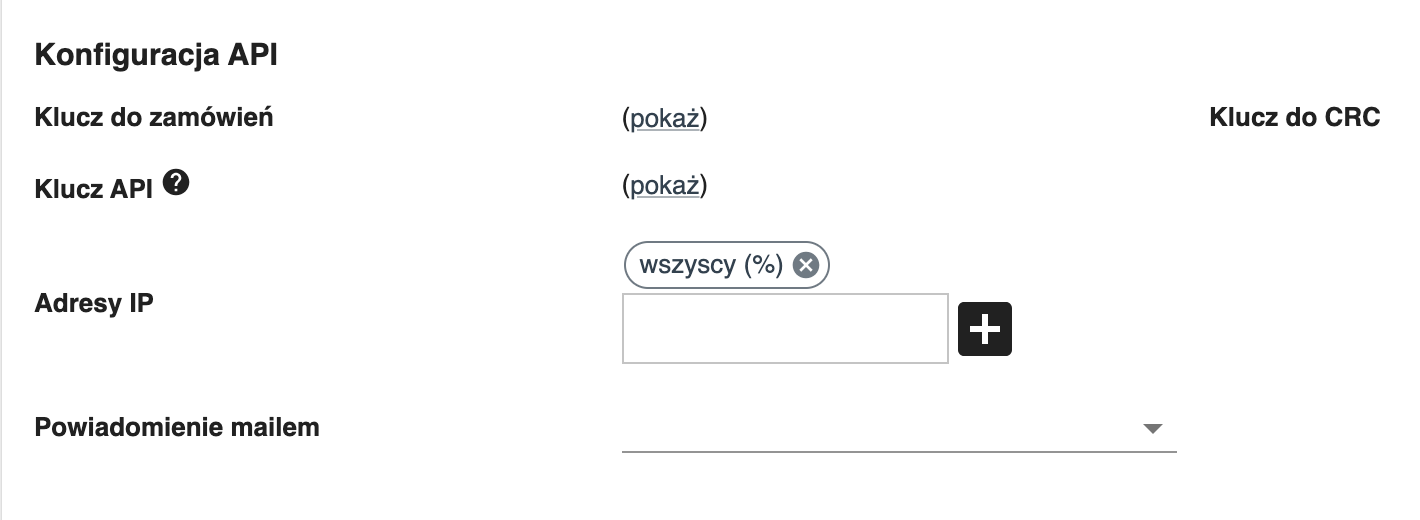
Task: Click the plus button to add IP address
Action: coord(984,329)
